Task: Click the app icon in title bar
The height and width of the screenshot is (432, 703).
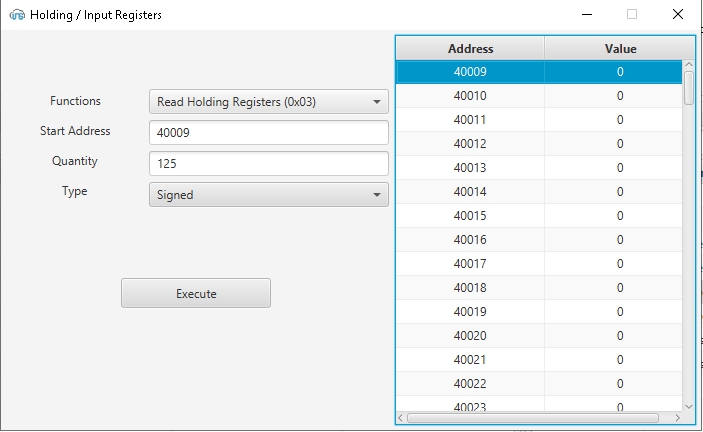Action: [16, 15]
